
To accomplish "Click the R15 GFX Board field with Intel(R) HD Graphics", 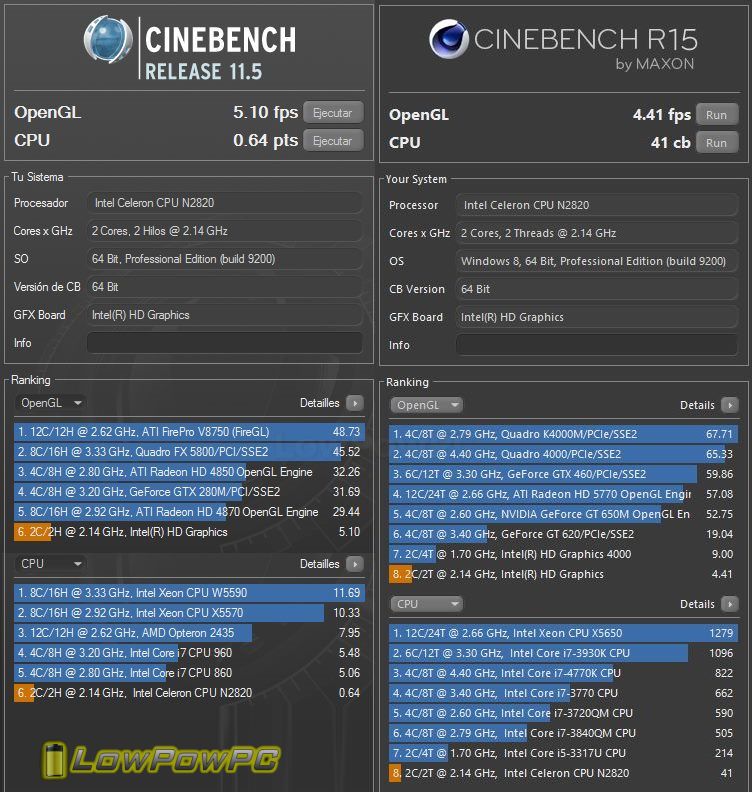I will [597, 317].
